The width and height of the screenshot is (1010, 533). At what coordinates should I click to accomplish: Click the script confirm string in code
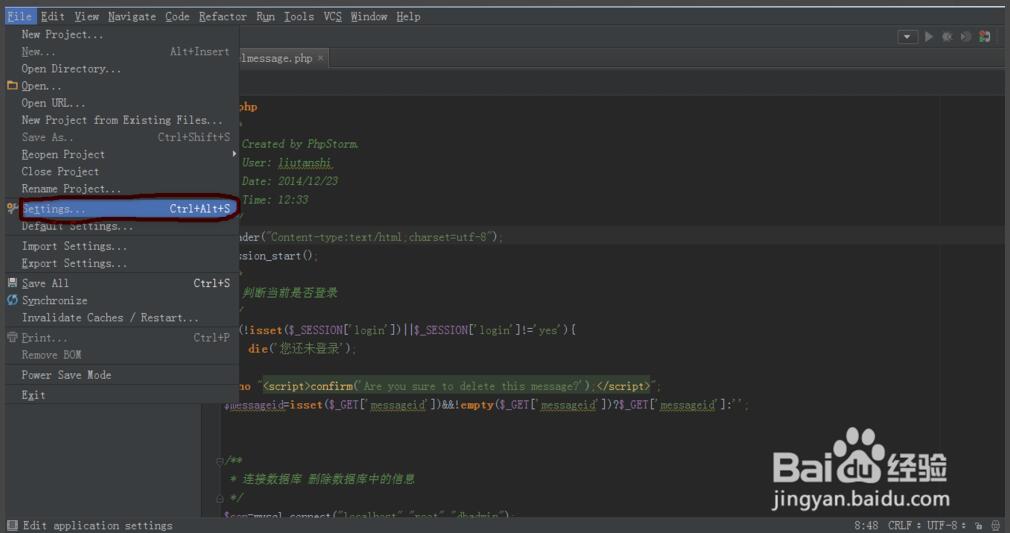coord(457,386)
